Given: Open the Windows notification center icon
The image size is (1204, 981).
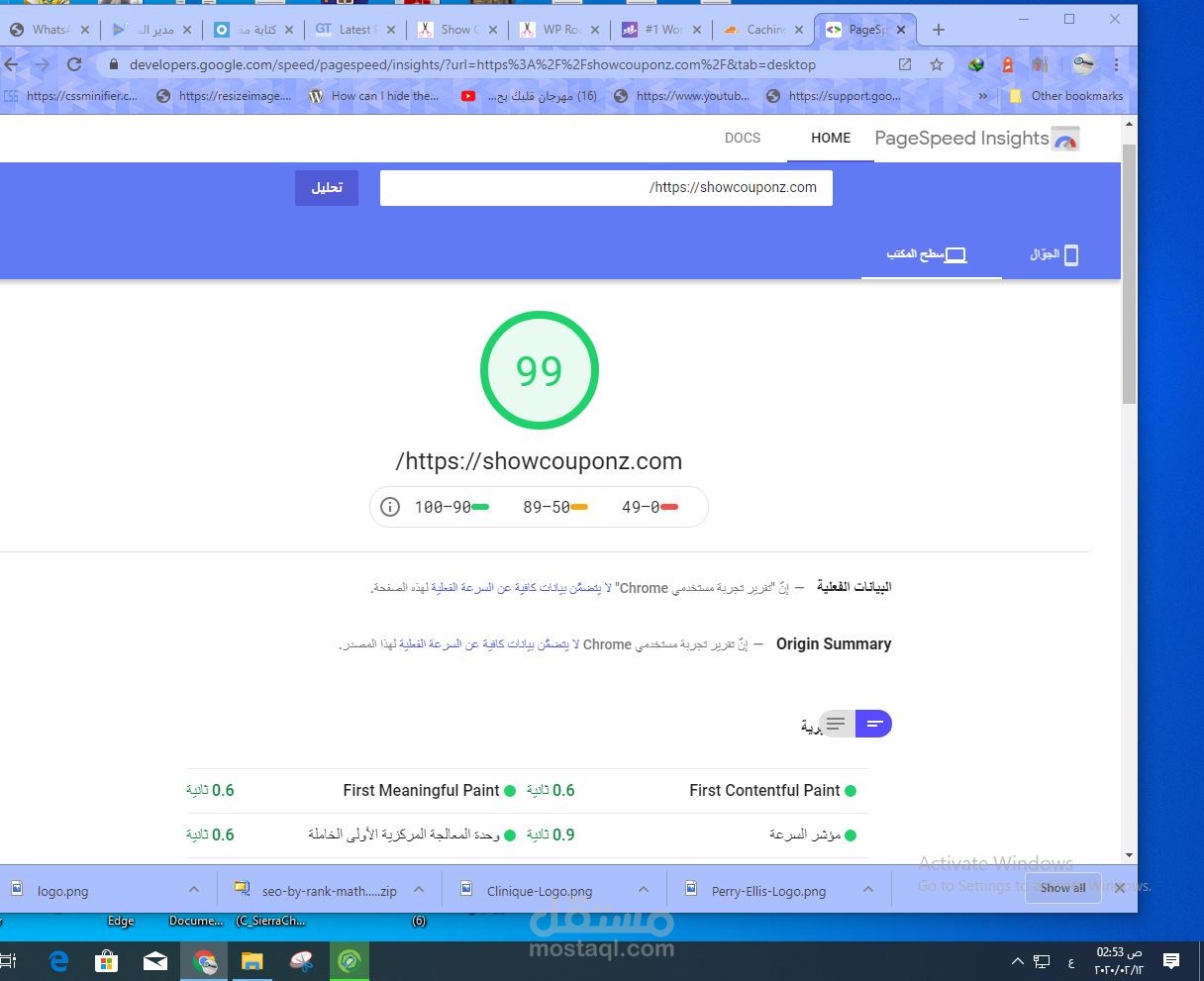Looking at the screenshot, I should [x=1171, y=960].
